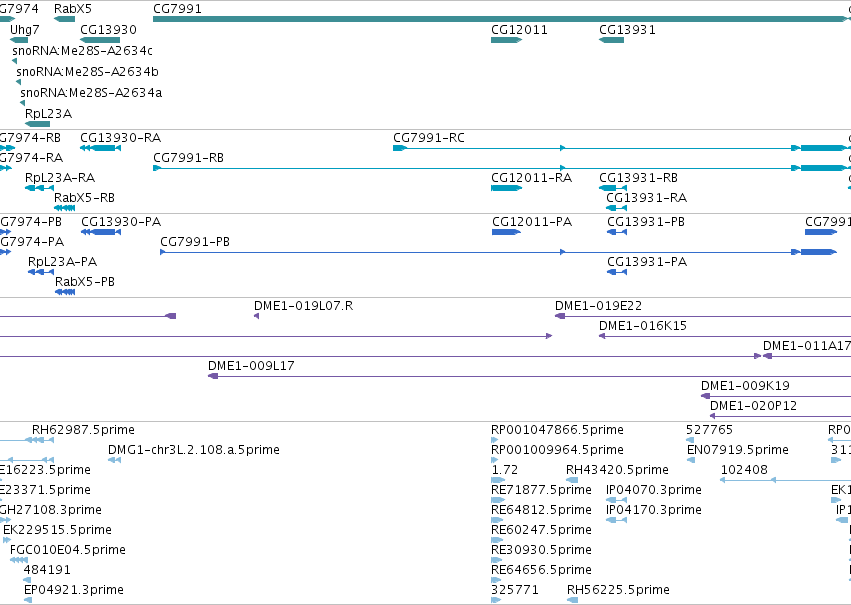851x605 pixels.
Task: Click the EK229515.5prime EST label
Action: pyautogui.click(x=58, y=530)
